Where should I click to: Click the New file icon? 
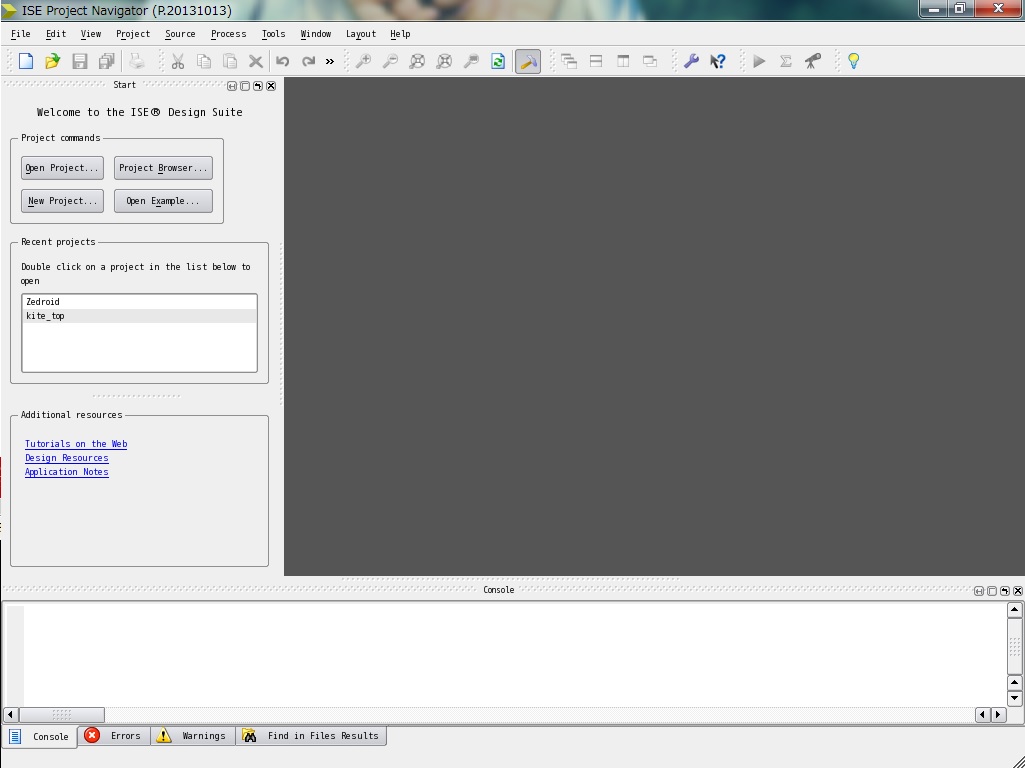pyautogui.click(x=26, y=61)
